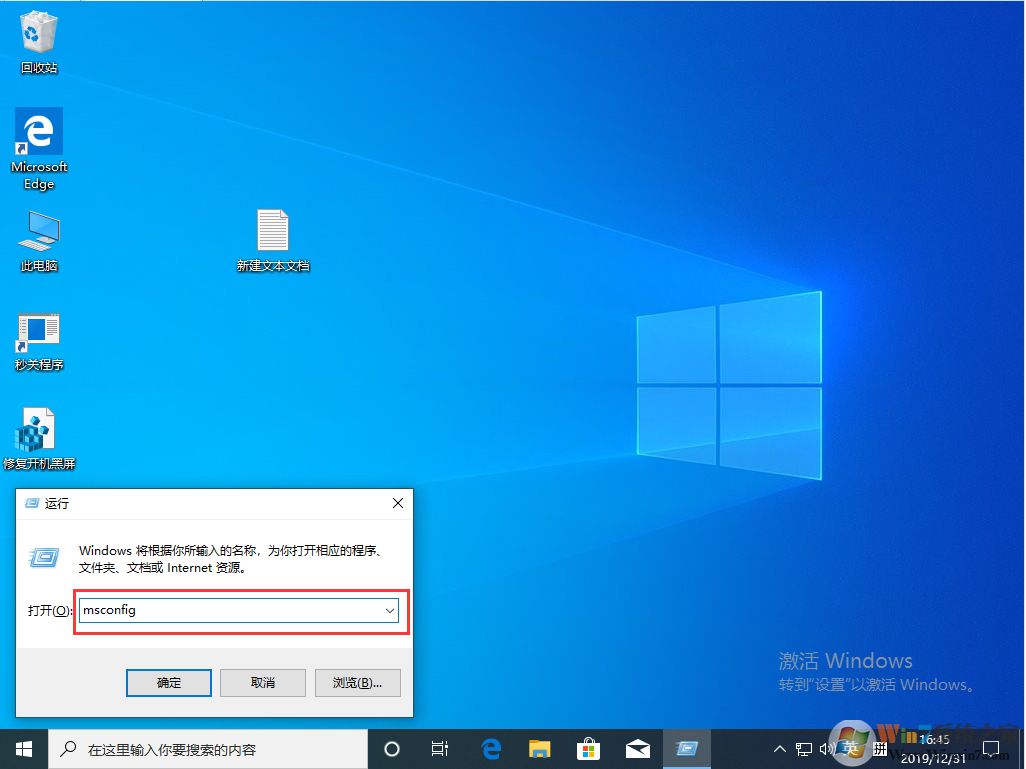This screenshot has height=769, width=1026.
Task: Launch Microsoft Store from the taskbar
Action: pos(589,748)
